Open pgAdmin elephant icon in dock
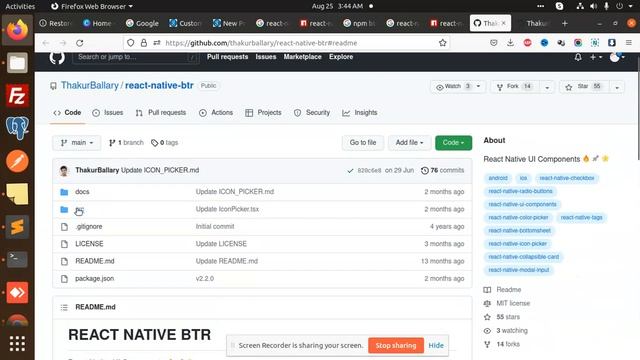The height and width of the screenshot is (360, 640). pos(17,128)
